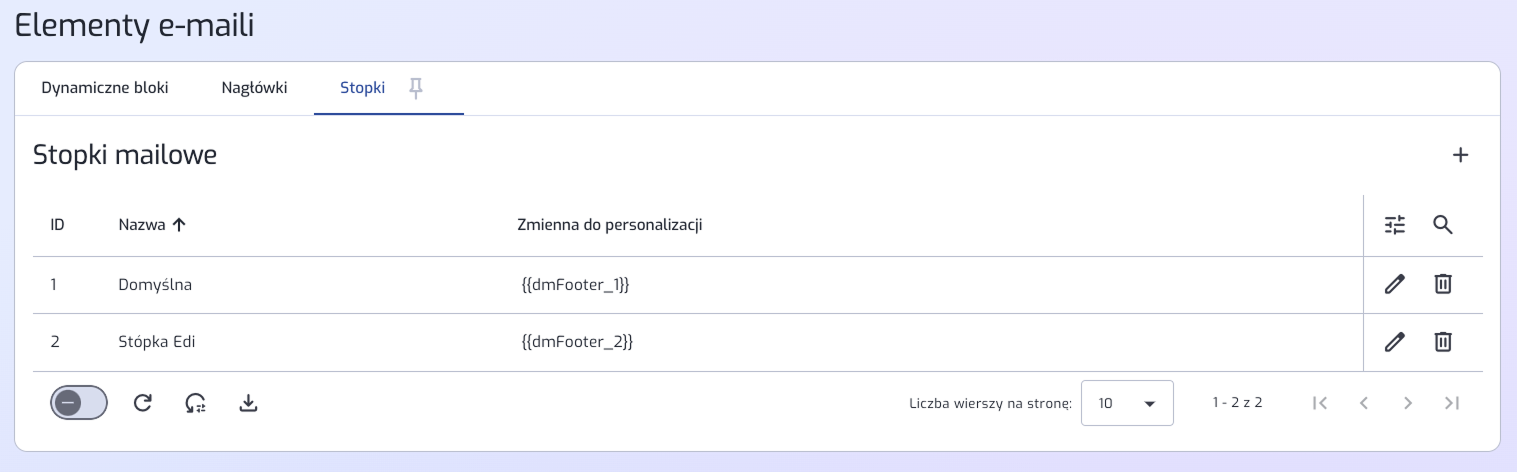The image size is (1517, 472).
Task: Reset table settings with circular arrow icon
Action: pyautogui.click(x=196, y=403)
